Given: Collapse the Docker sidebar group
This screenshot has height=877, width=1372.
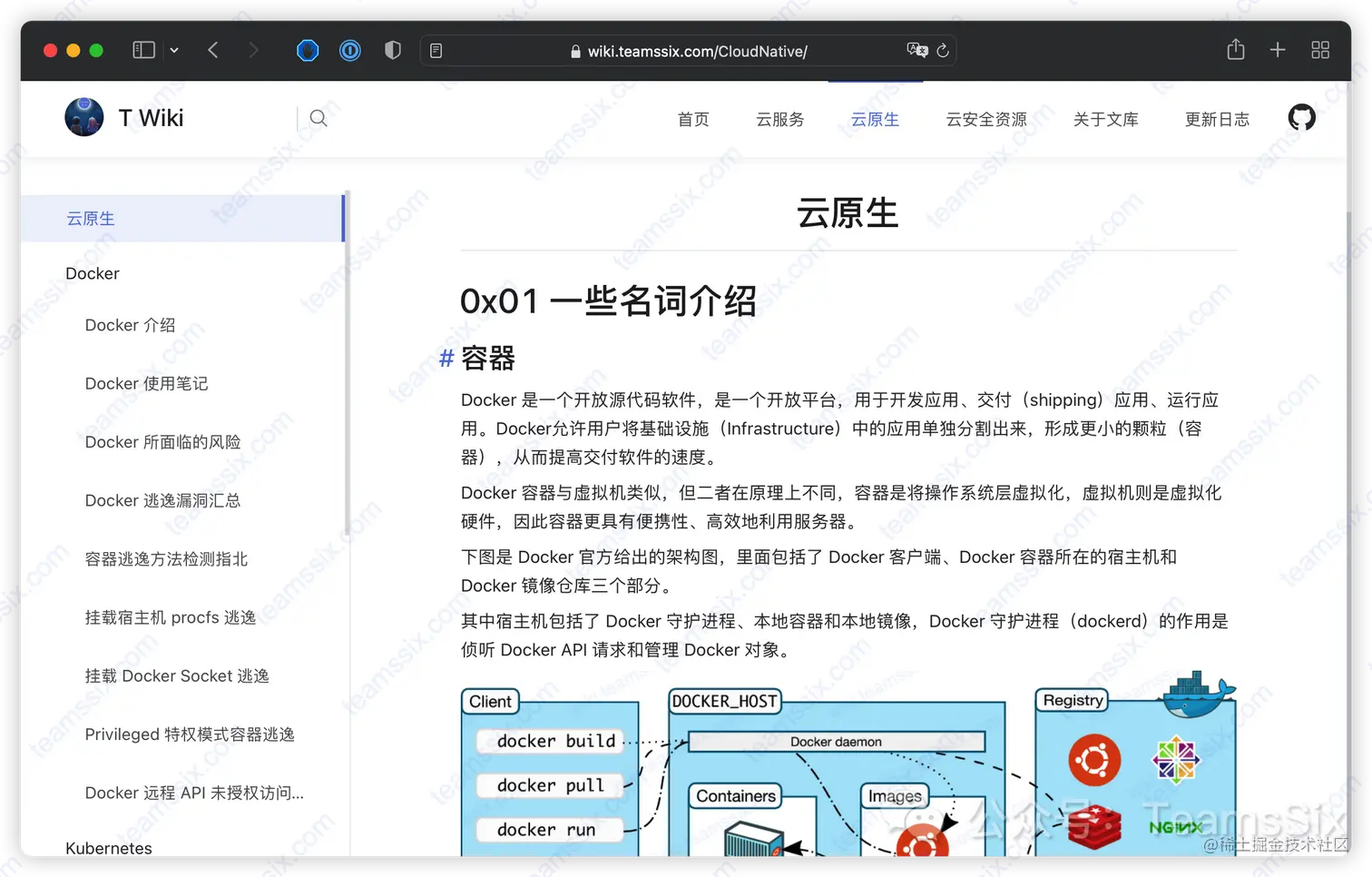Looking at the screenshot, I should [93, 273].
